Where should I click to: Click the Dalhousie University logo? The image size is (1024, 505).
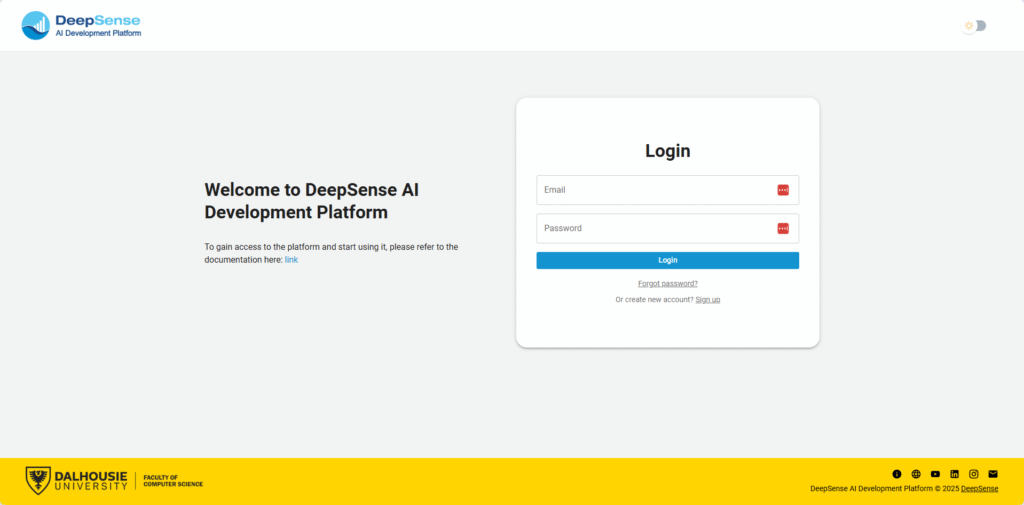click(x=76, y=481)
